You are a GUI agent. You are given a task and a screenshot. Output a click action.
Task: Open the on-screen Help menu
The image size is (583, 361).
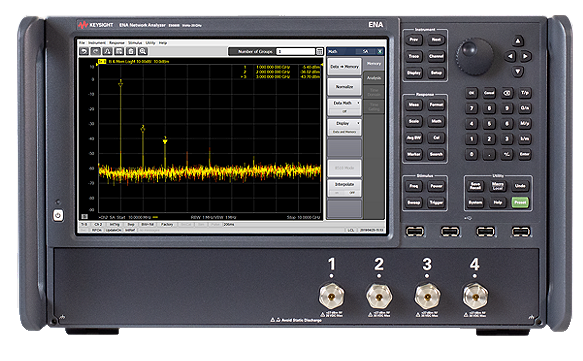coord(163,43)
